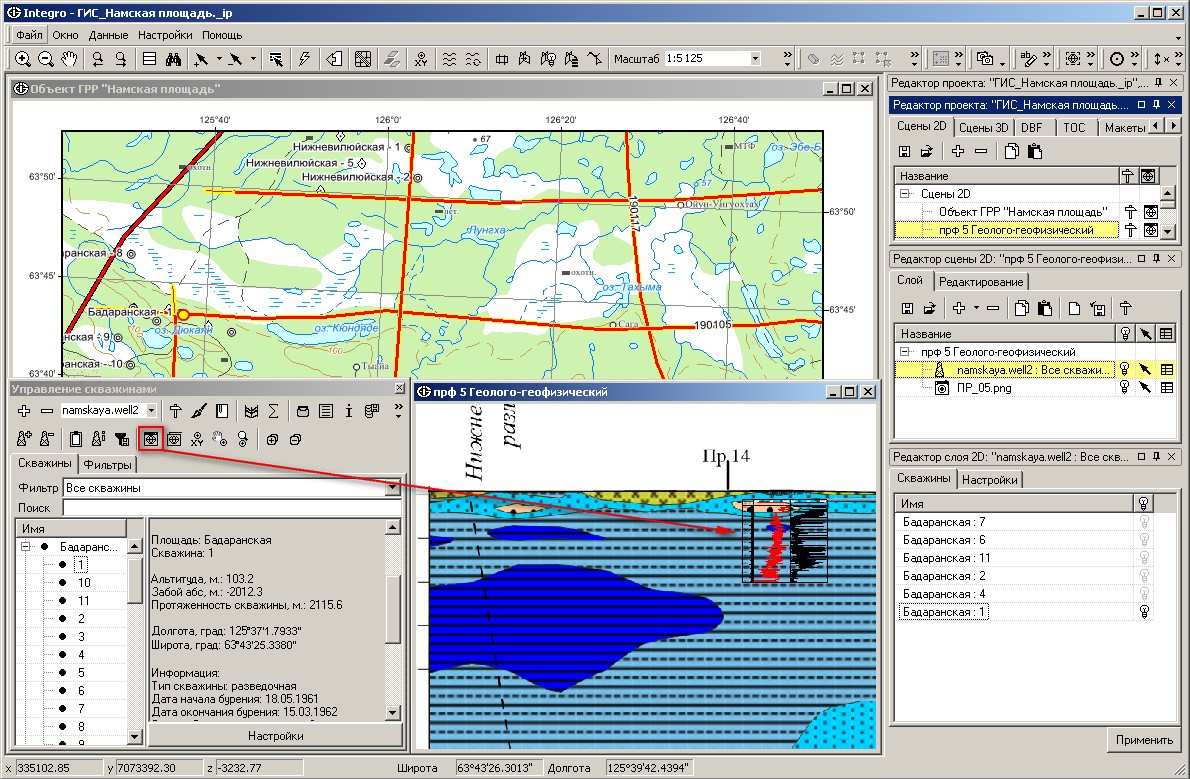Open the Масштаб scale dropdown
Screen dimensions: 1190x779
[755, 59]
